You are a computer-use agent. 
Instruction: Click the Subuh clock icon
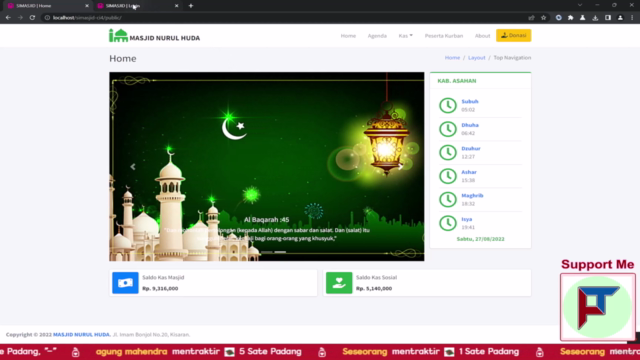coord(448,105)
